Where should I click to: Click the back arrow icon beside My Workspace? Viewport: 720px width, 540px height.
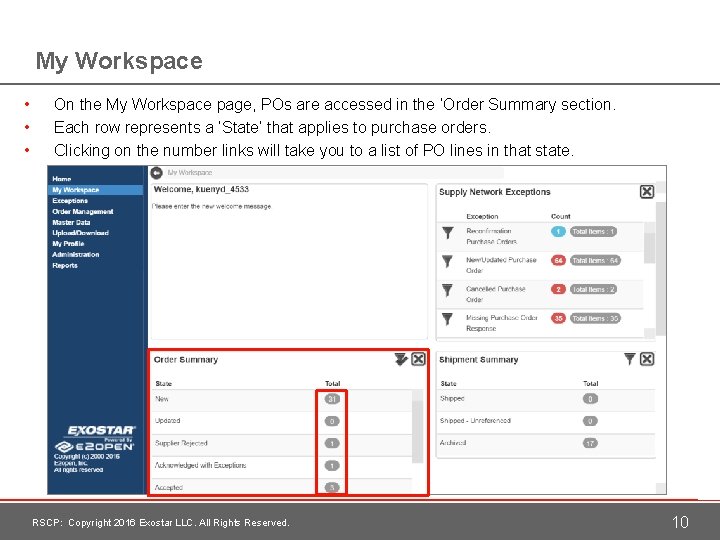[x=157, y=173]
